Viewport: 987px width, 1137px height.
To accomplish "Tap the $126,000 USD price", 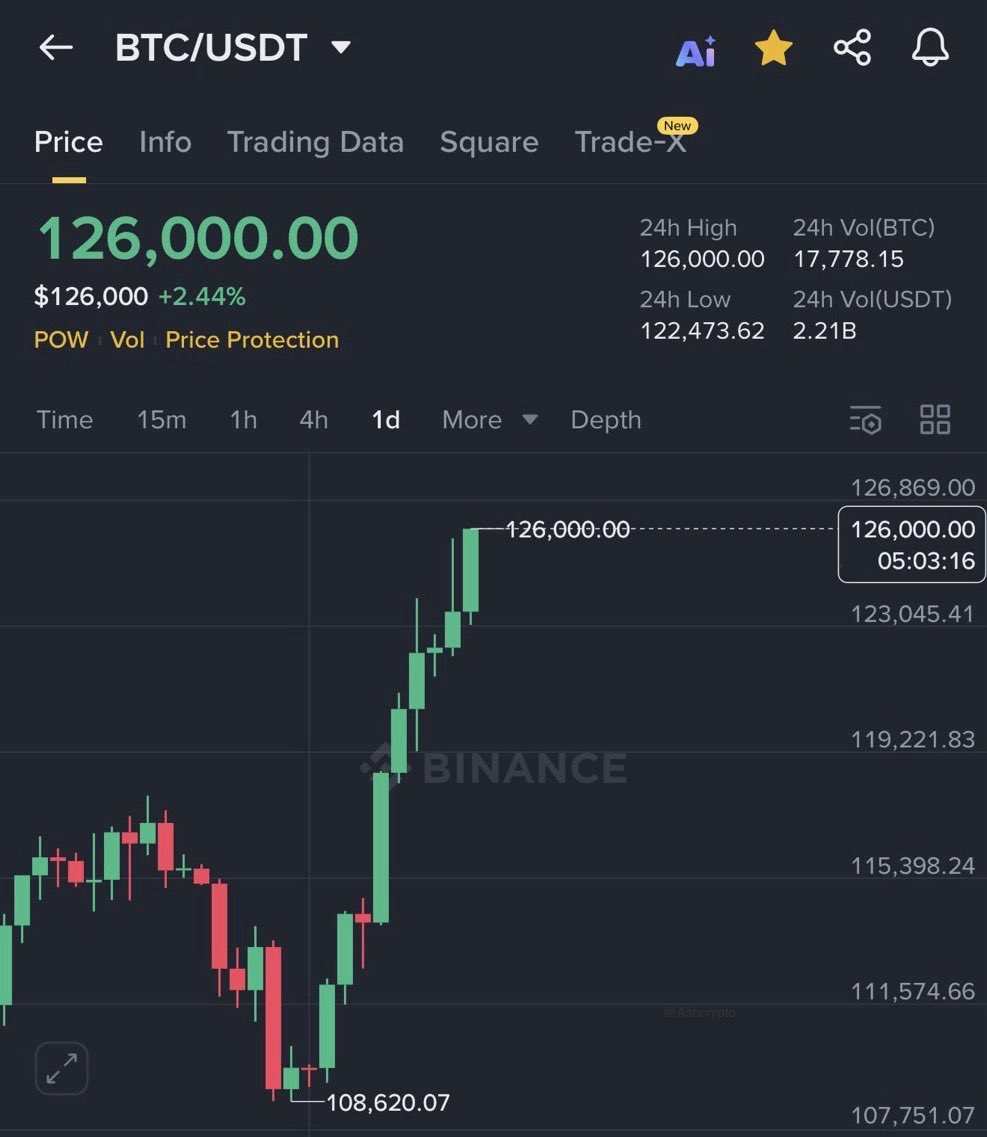I will (x=91, y=297).
